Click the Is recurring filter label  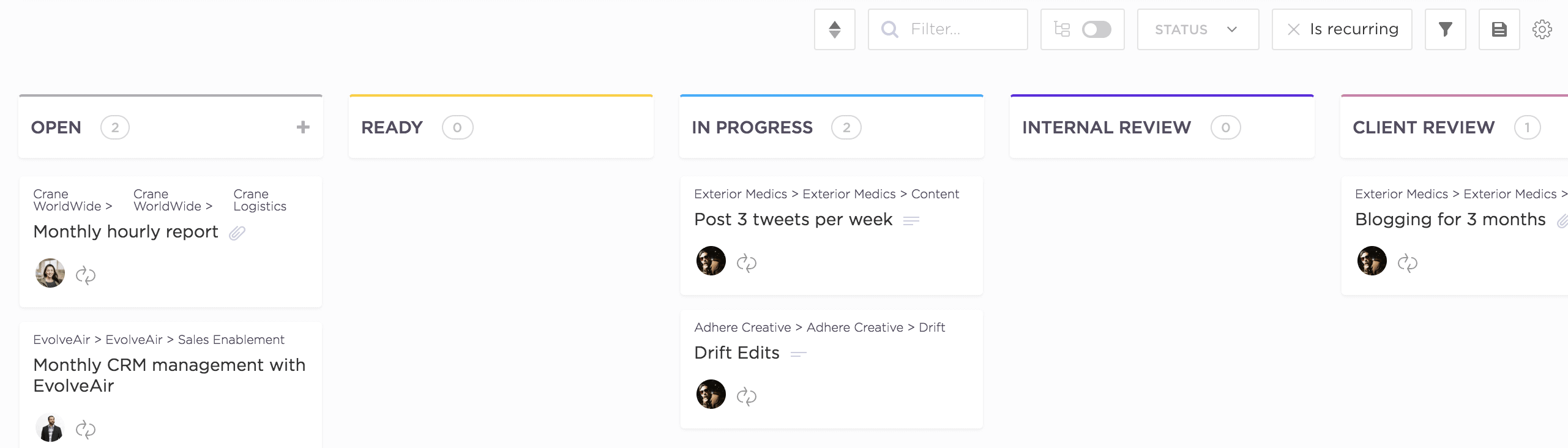coord(1354,29)
